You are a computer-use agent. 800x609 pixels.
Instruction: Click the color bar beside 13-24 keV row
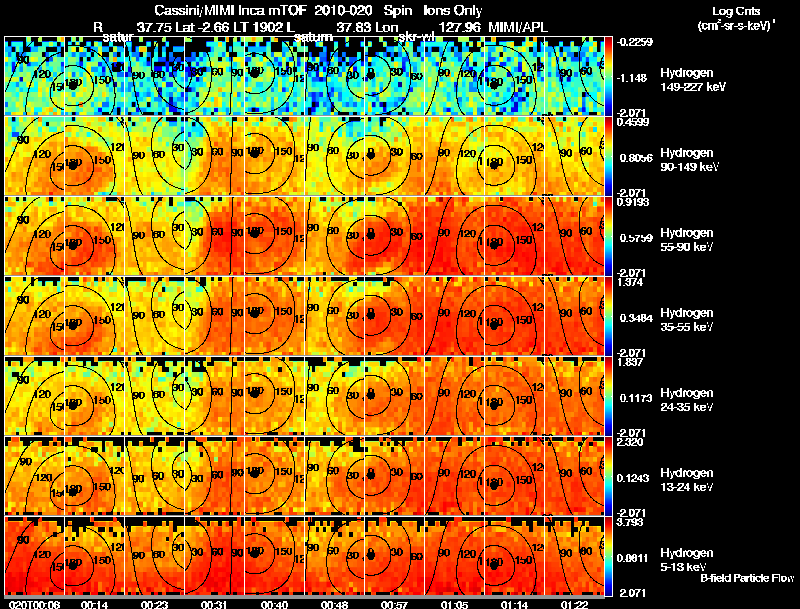click(x=608, y=476)
